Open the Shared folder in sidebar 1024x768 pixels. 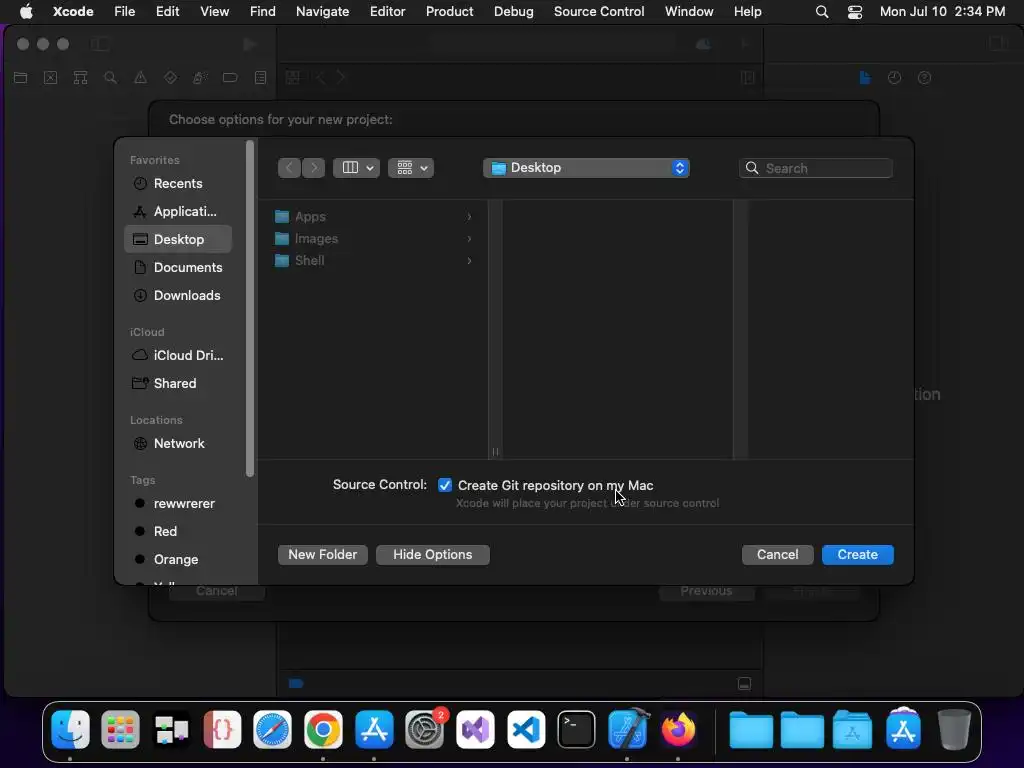point(178,383)
